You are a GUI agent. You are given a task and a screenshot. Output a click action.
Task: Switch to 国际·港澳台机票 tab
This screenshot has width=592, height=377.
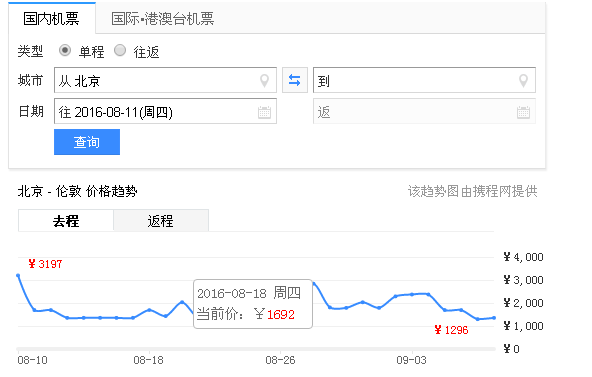163,18
